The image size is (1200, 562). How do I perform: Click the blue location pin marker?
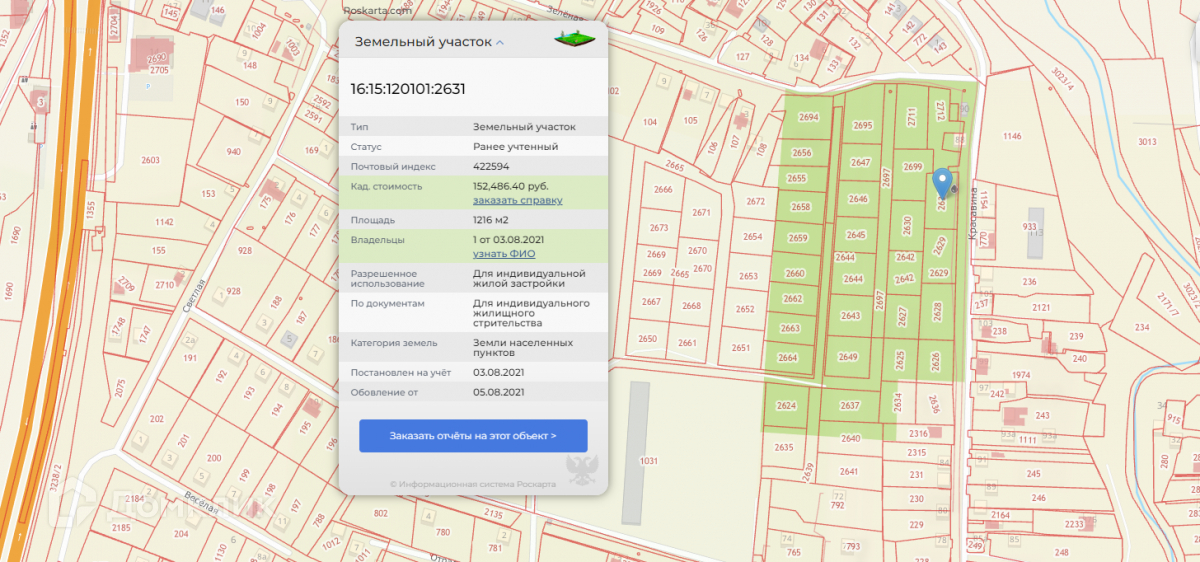(x=942, y=183)
